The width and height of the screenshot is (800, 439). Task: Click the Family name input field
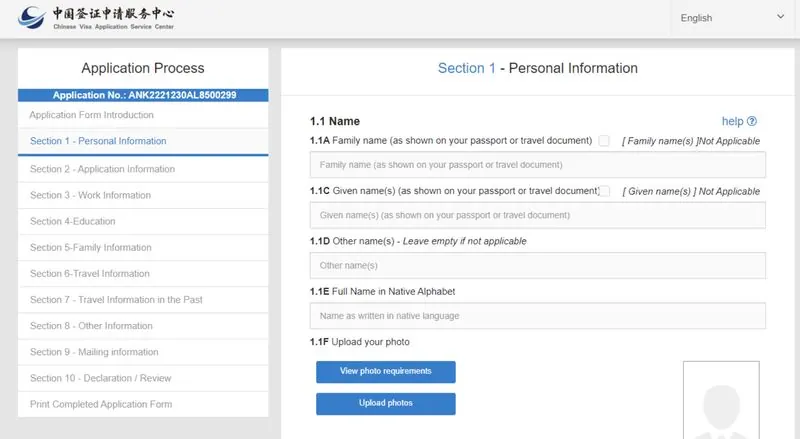[537, 165]
